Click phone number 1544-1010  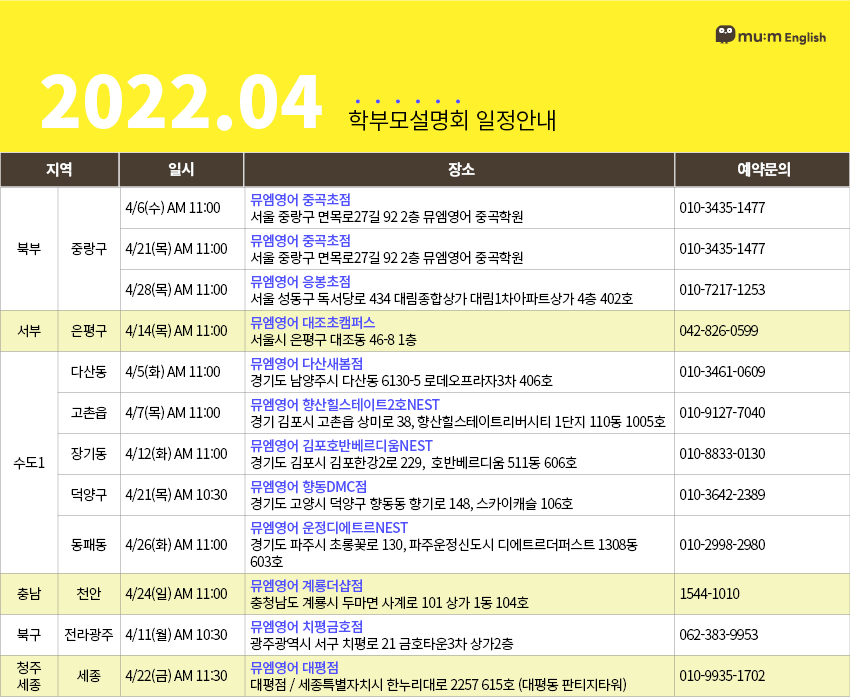[710, 593]
